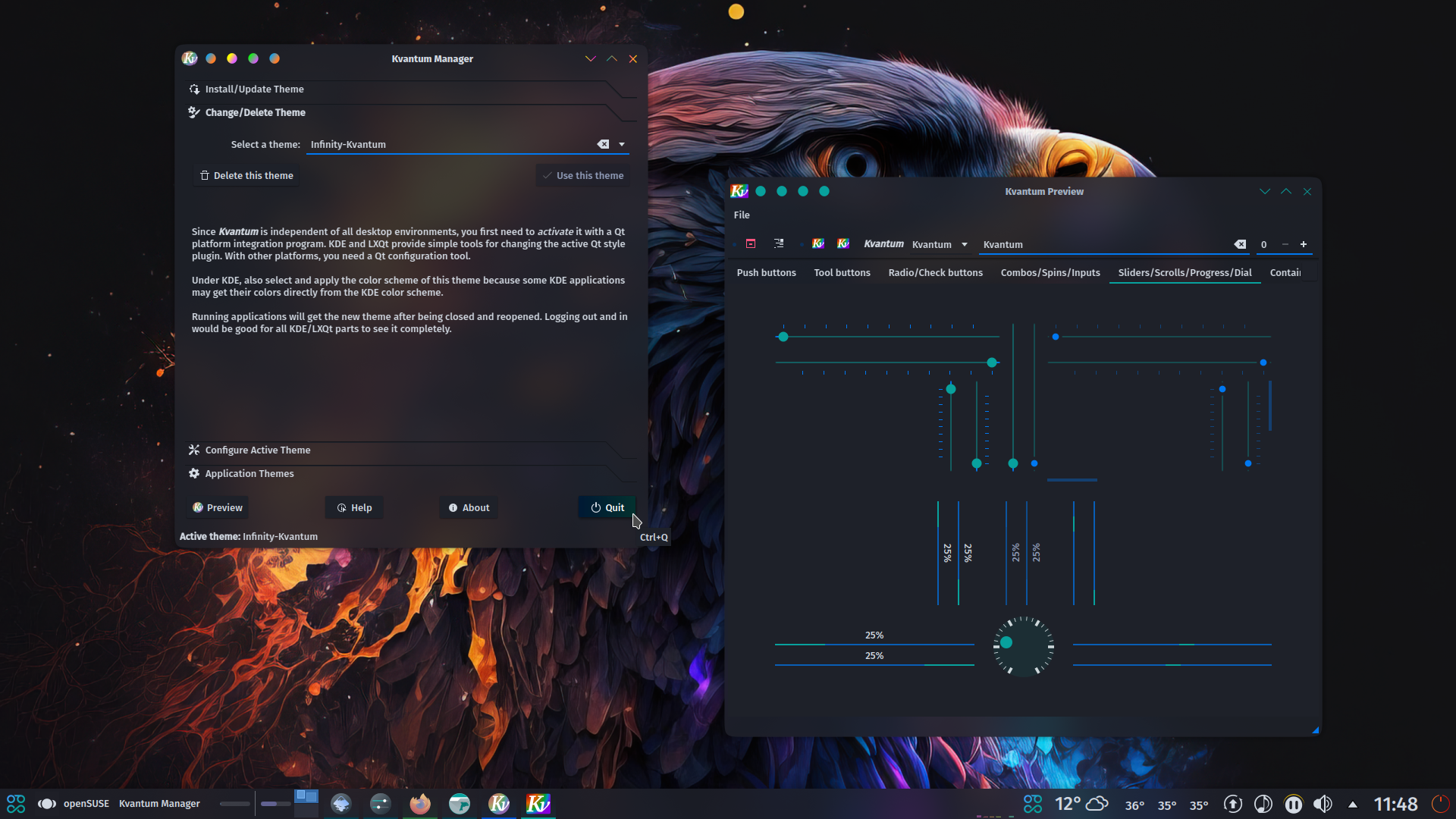Click the grid icon left of weather widget
Screen dimensions: 1456x819
pos(1033,804)
